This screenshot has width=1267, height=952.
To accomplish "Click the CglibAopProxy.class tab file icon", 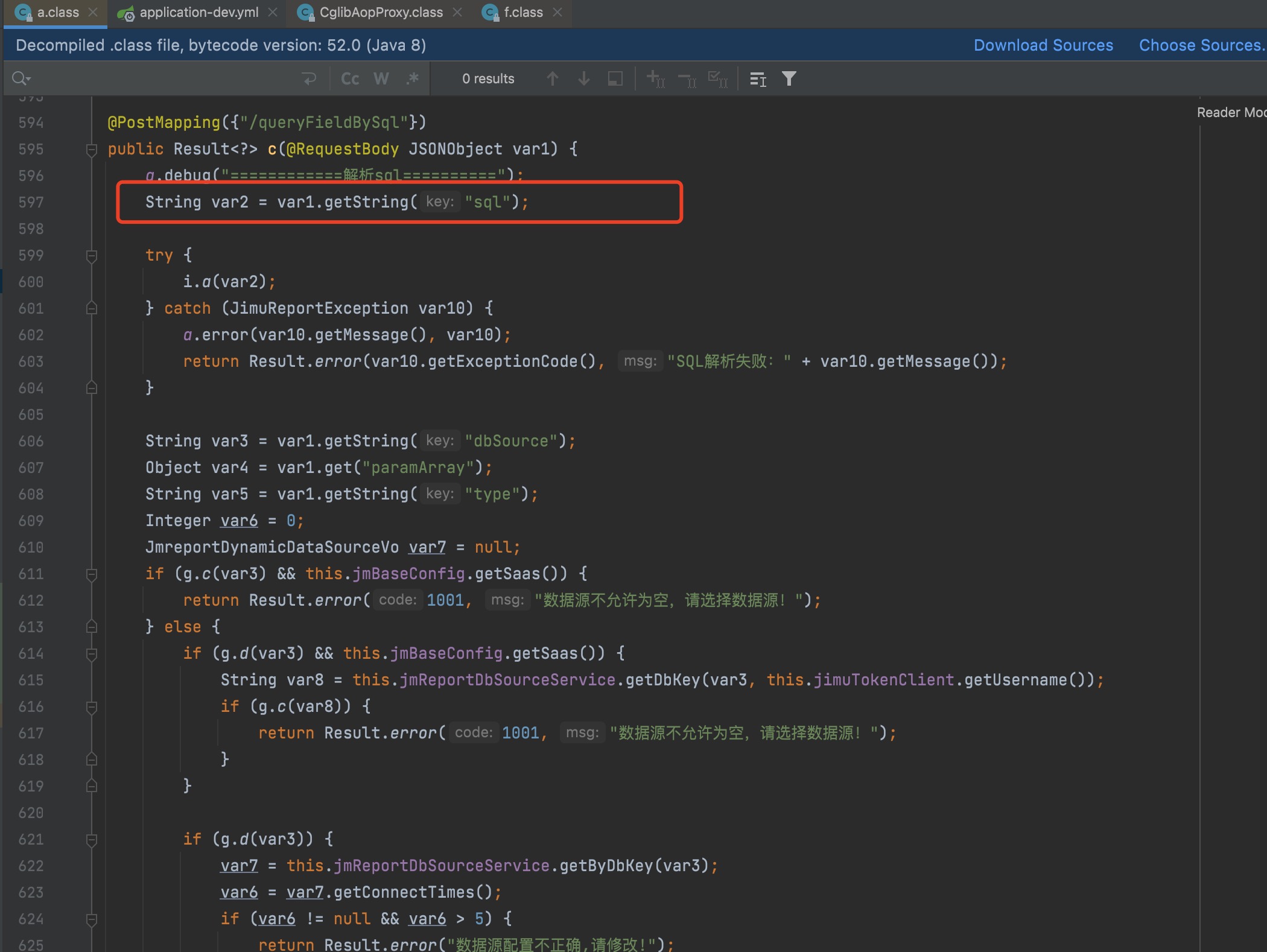I will 306,13.
